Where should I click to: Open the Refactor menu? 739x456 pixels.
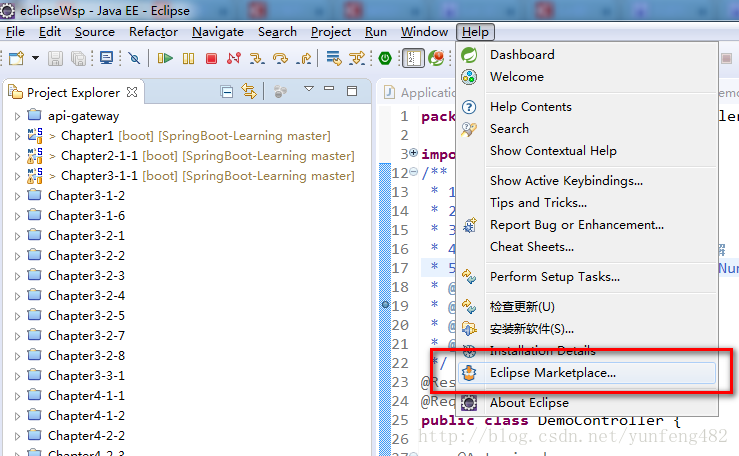153,32
